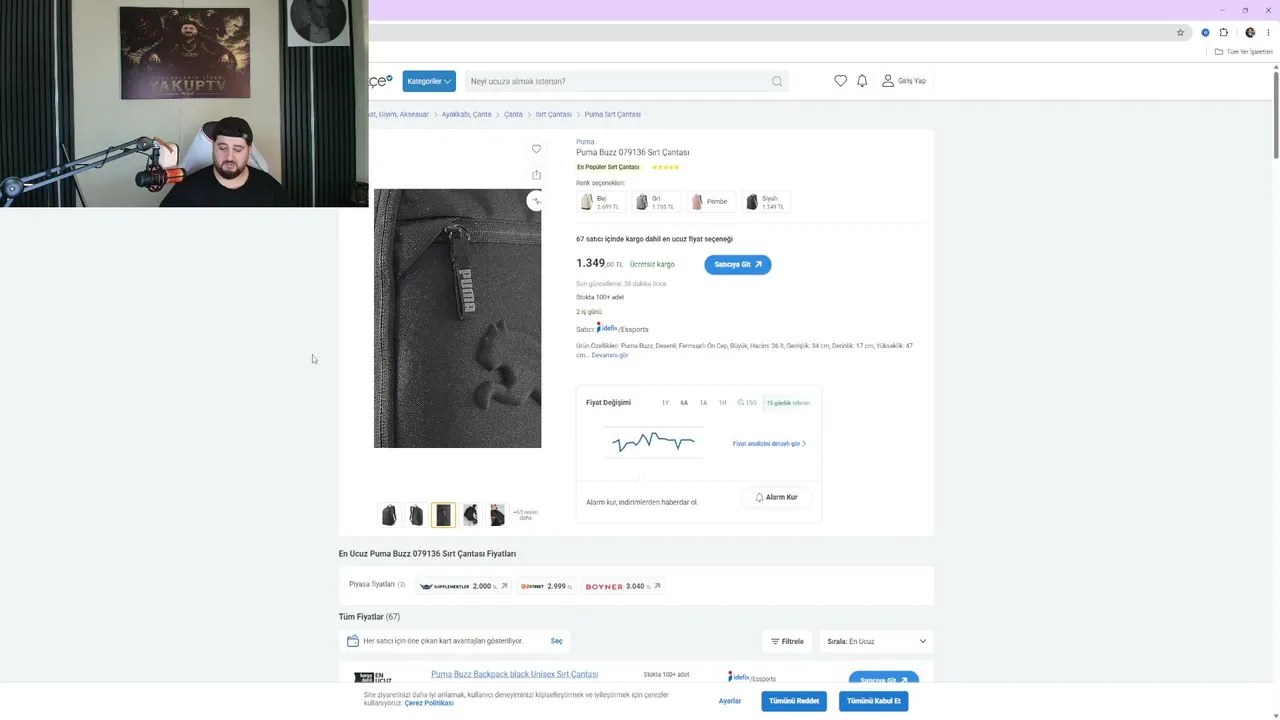Viewport: 1280px width, 720px height.
Task: Bookmark page with the address bar star
Action: click(1180, 32)
